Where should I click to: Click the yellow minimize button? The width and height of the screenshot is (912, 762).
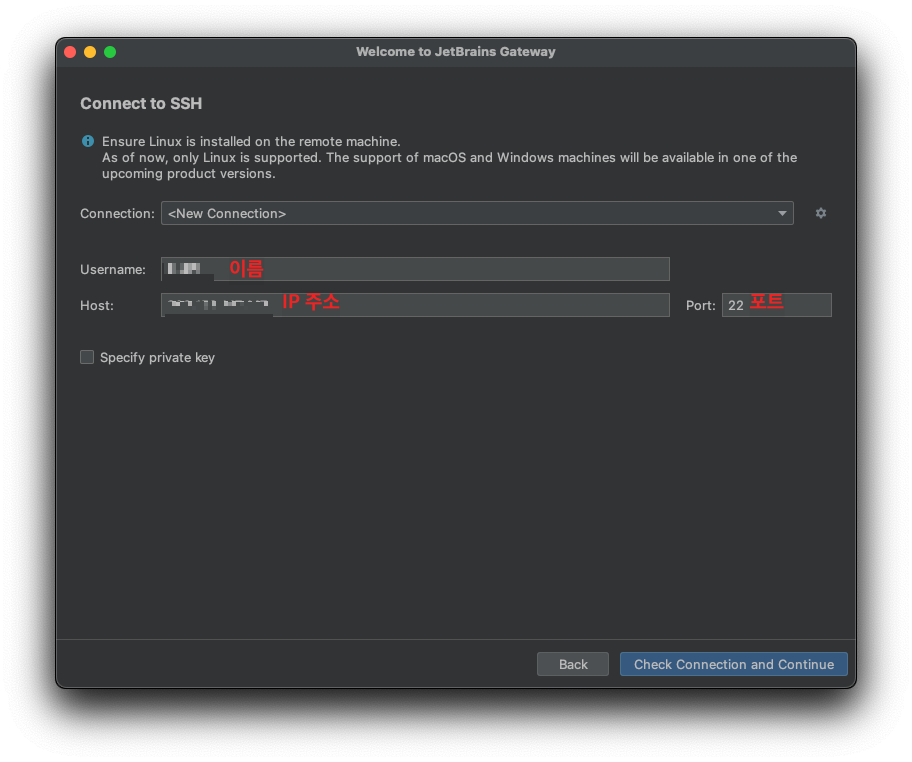click(x=88, y=51)
